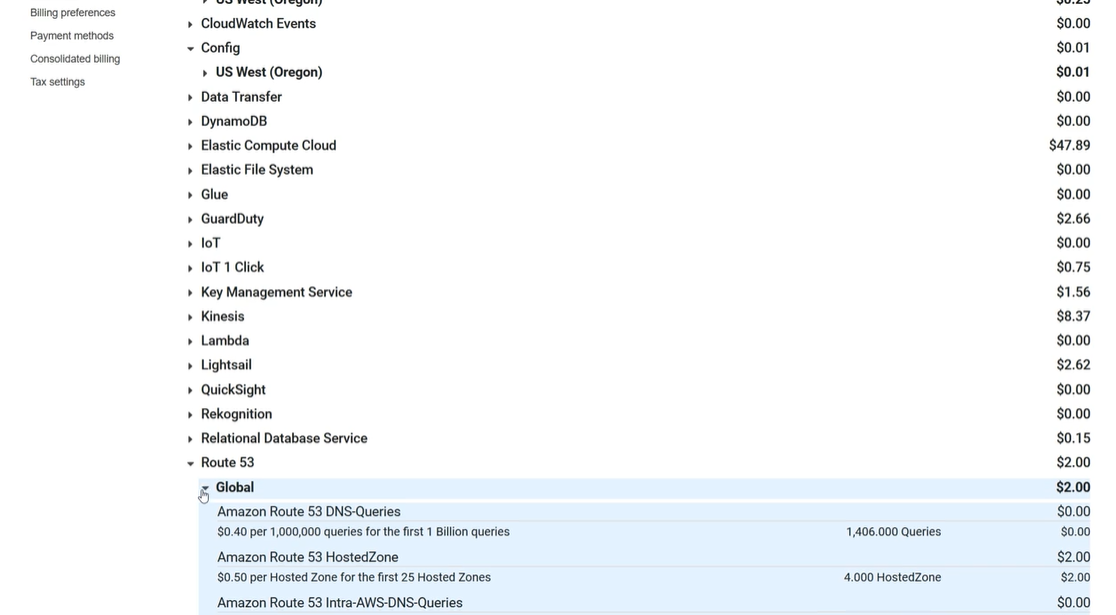Go to Consolidated billing
This screenshot has height=615, width=1116.
tap(75, 59)
